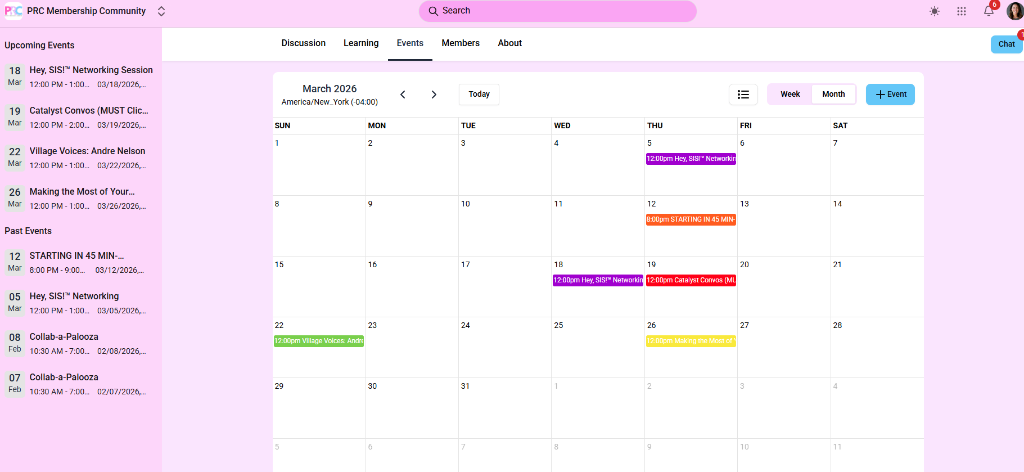This screenshot has height=472, width=1024.
Task: Open the notifications bell icon
Action: tap(989, 10)
